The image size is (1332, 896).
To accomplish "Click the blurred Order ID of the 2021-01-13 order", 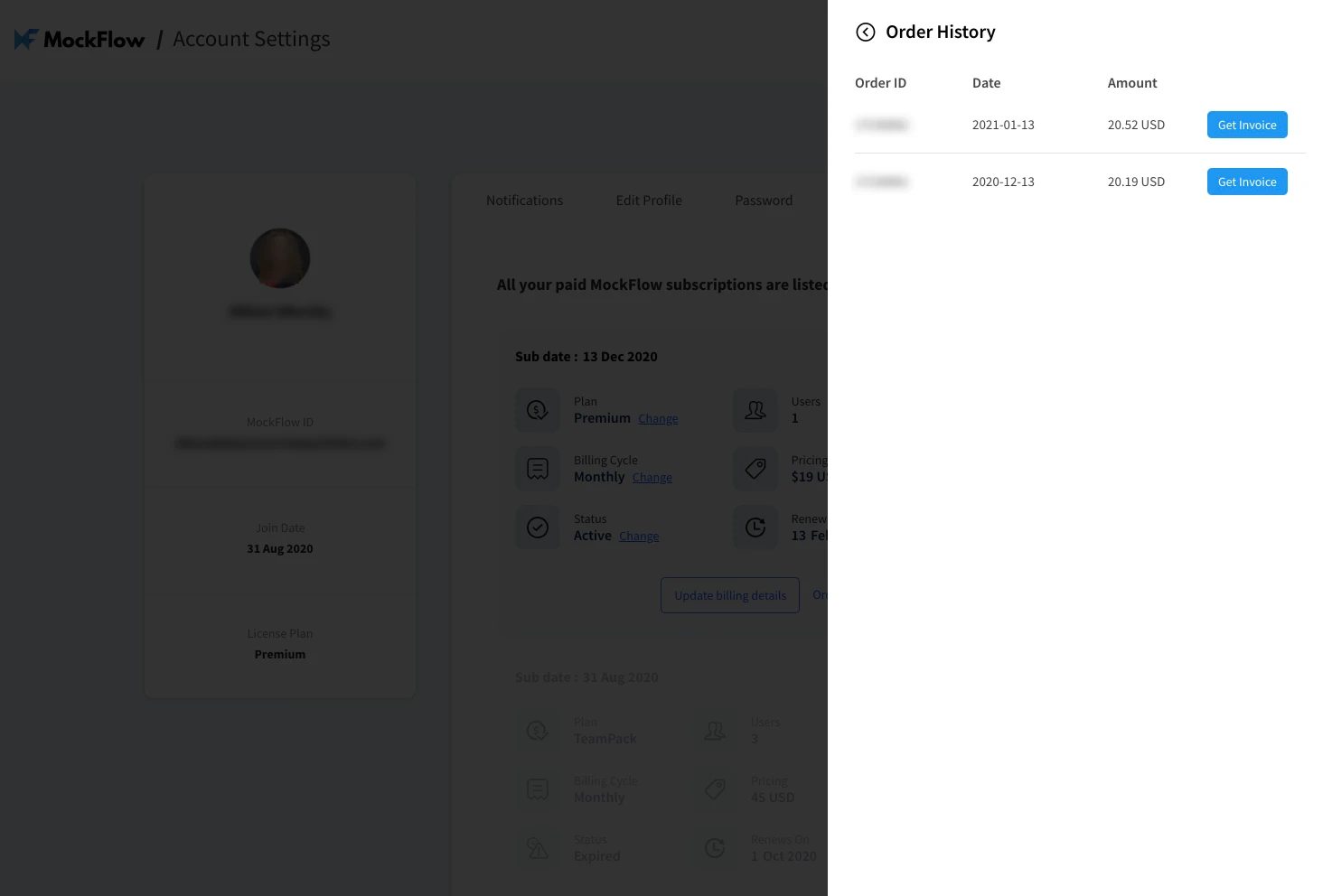I will click(x=881, y=125).
